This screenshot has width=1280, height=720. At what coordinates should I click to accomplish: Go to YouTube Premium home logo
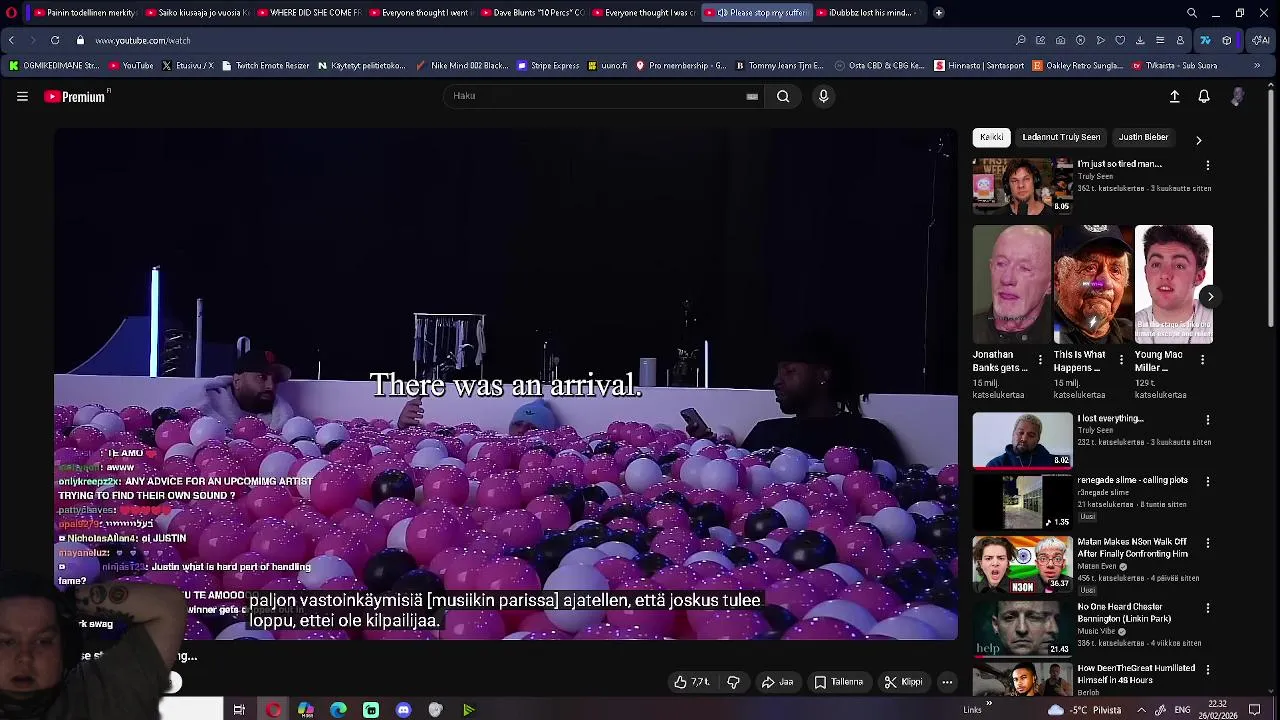coord(75,96)
